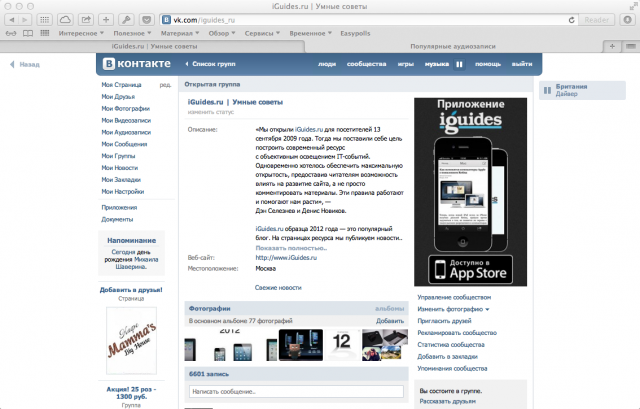Click the Share toolbar button
Image resolution: width=640 pixels, height=409 pixels.
pyautogui.click(x=86, y=20)
